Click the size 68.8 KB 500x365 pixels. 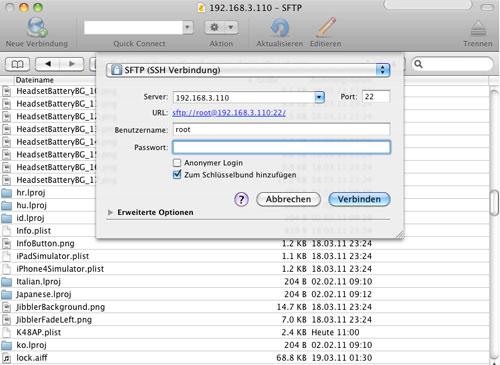click(x=291, y=358)
